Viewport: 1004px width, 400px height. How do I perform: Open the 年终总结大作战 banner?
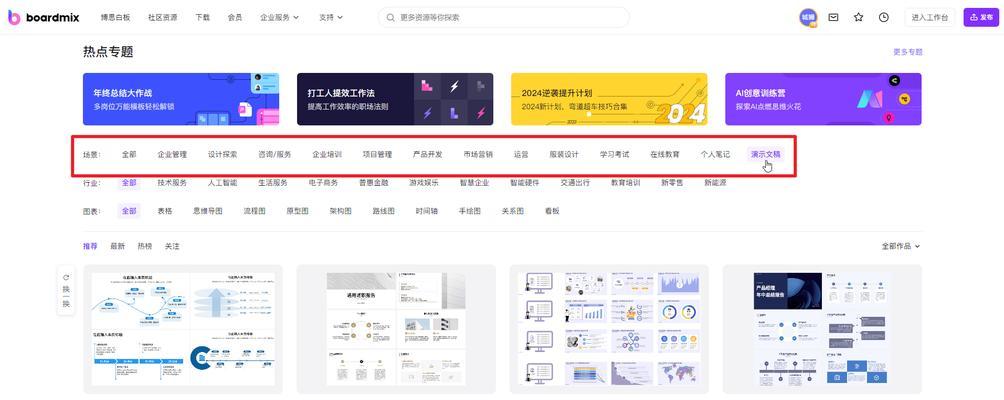click(x=181, y=99)
